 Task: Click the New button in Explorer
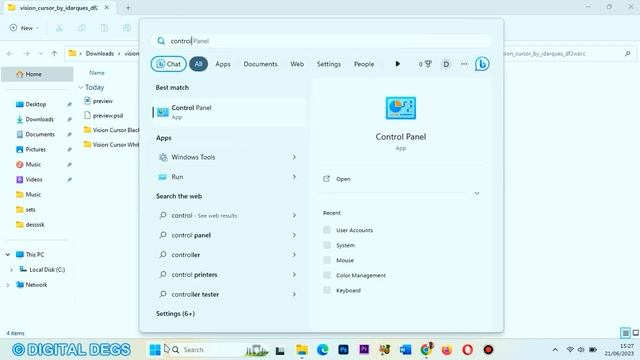[24, 28]
